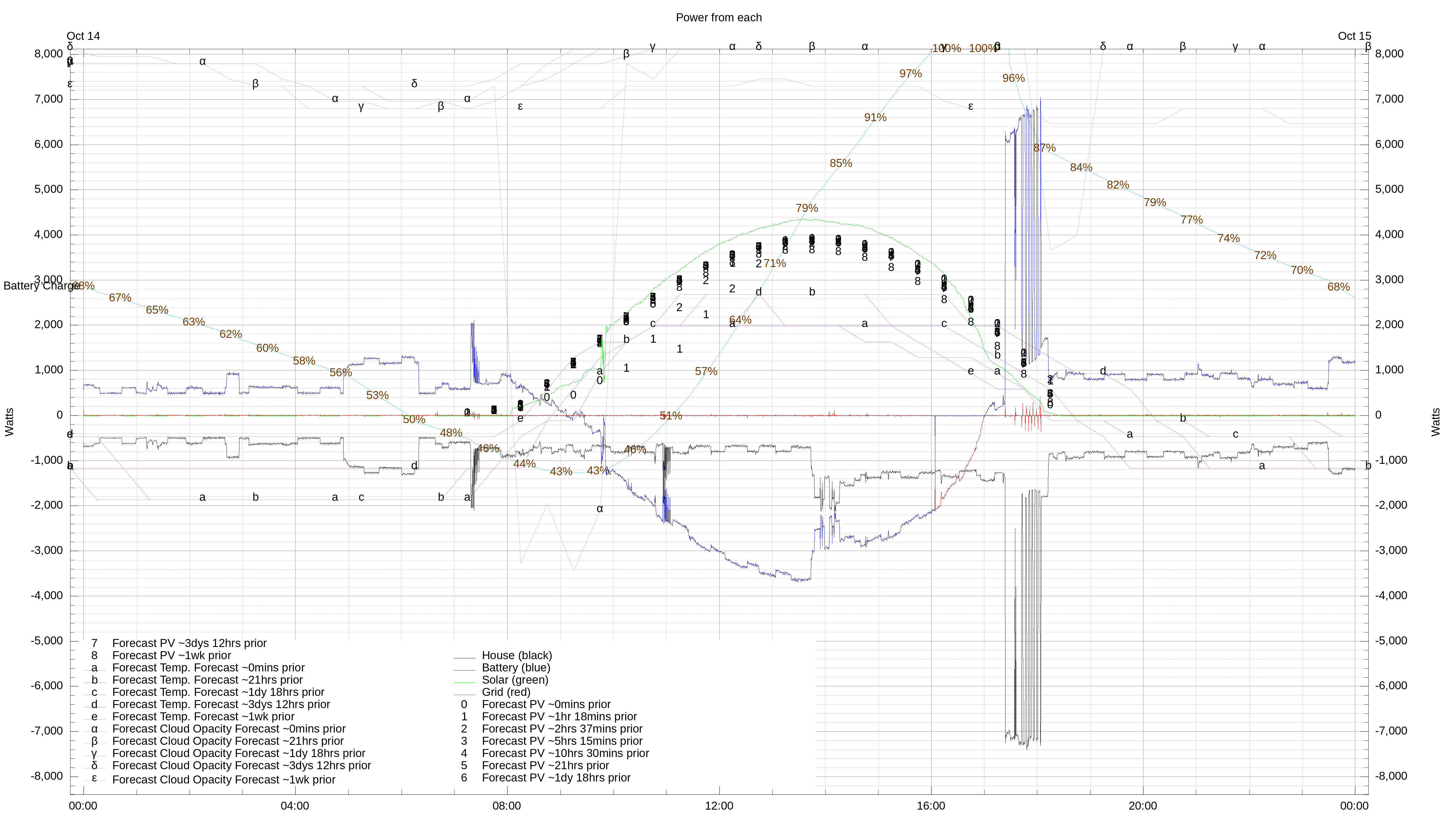
Task: Click the '74%' battery charge label
Action: click(x=1229, y=239)
